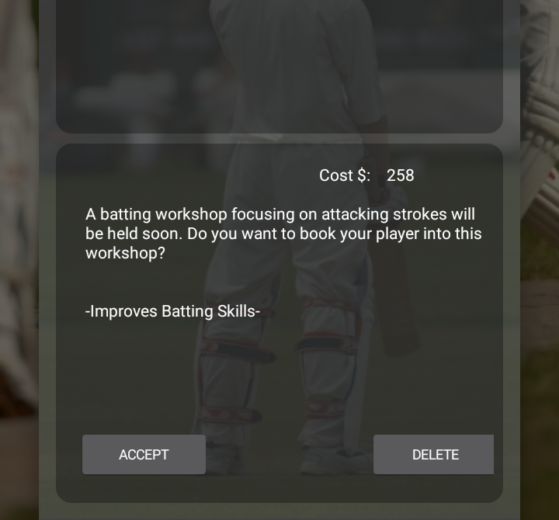Select the word 'workshop?' ending the message
Viewport: 559px width, 520px height.
[125, 253]
